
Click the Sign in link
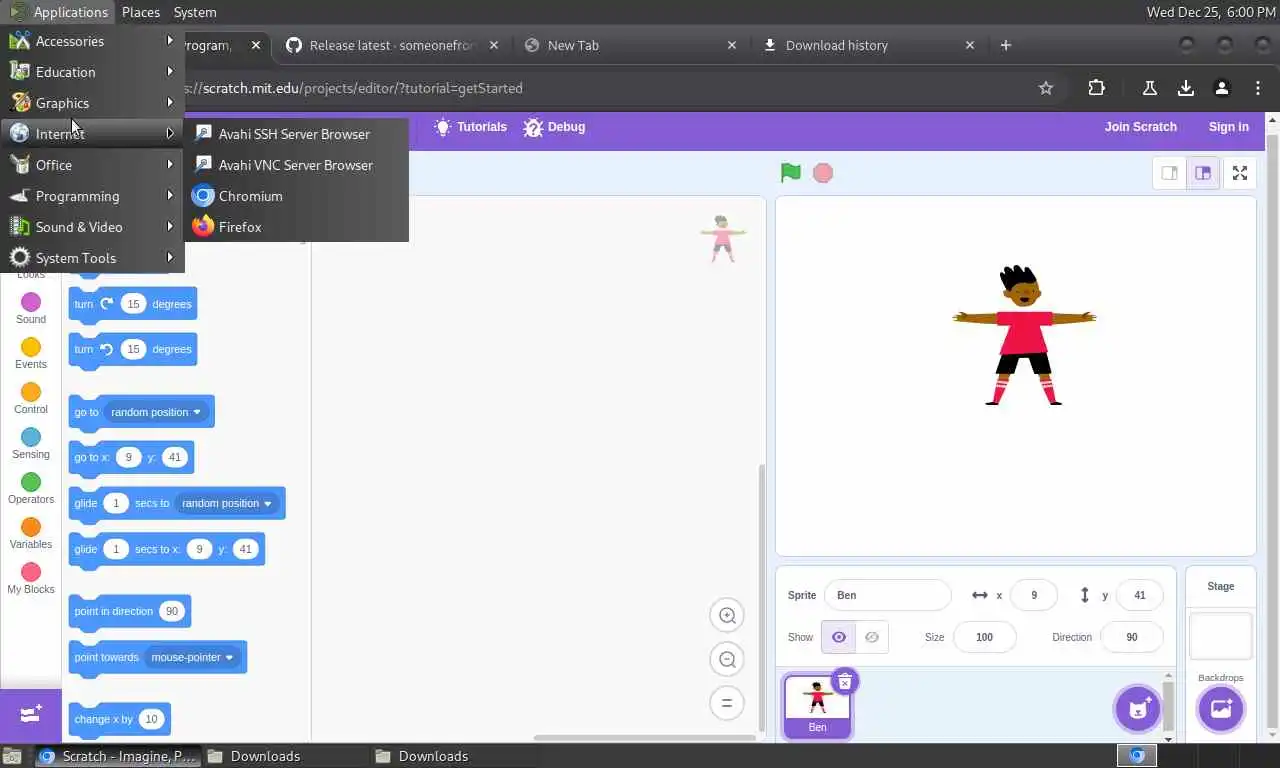pos(1229,127)
